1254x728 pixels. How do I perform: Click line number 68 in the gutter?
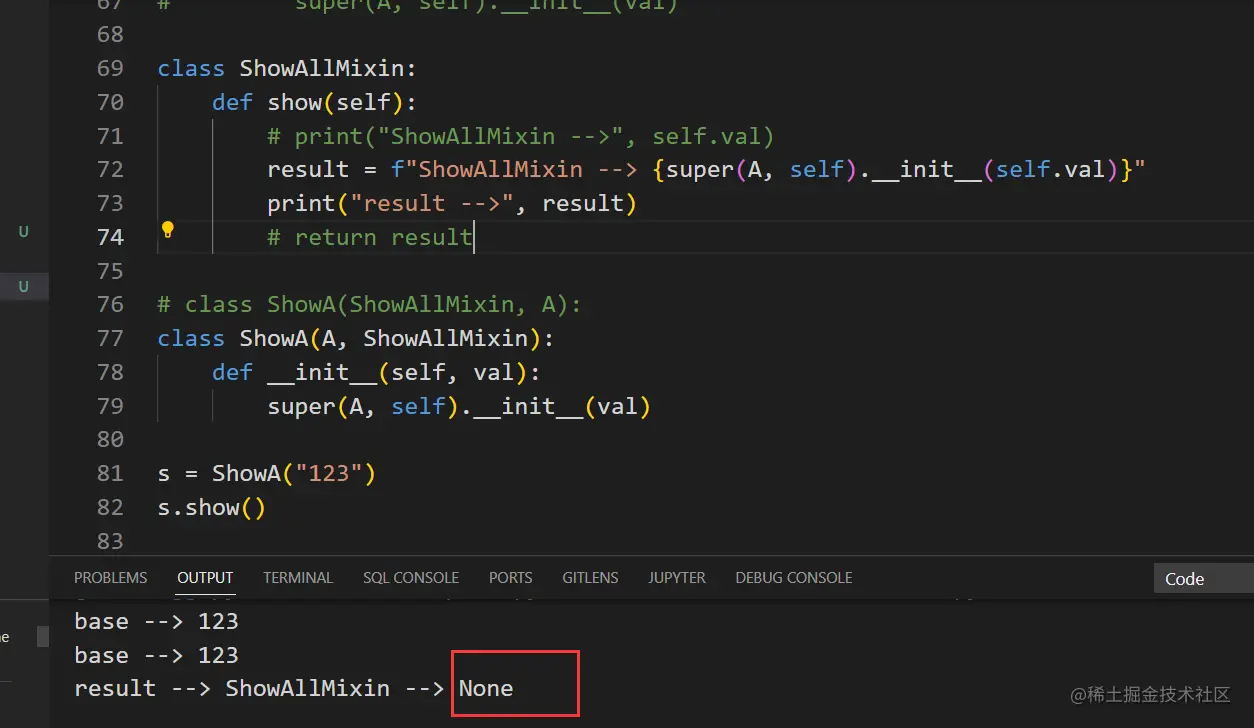(110, 35)
